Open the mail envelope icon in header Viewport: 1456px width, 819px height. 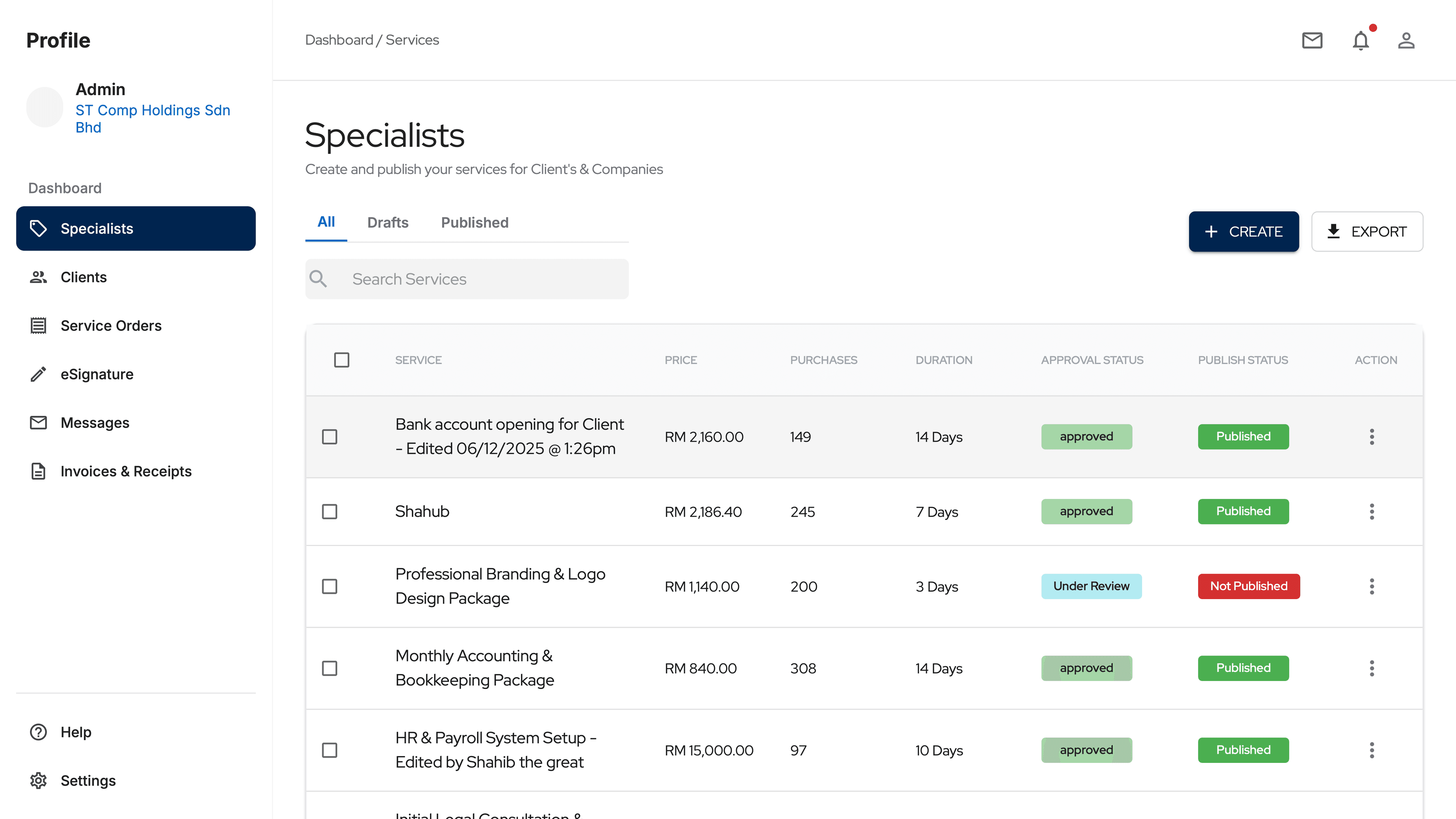tap(1312, 40)
